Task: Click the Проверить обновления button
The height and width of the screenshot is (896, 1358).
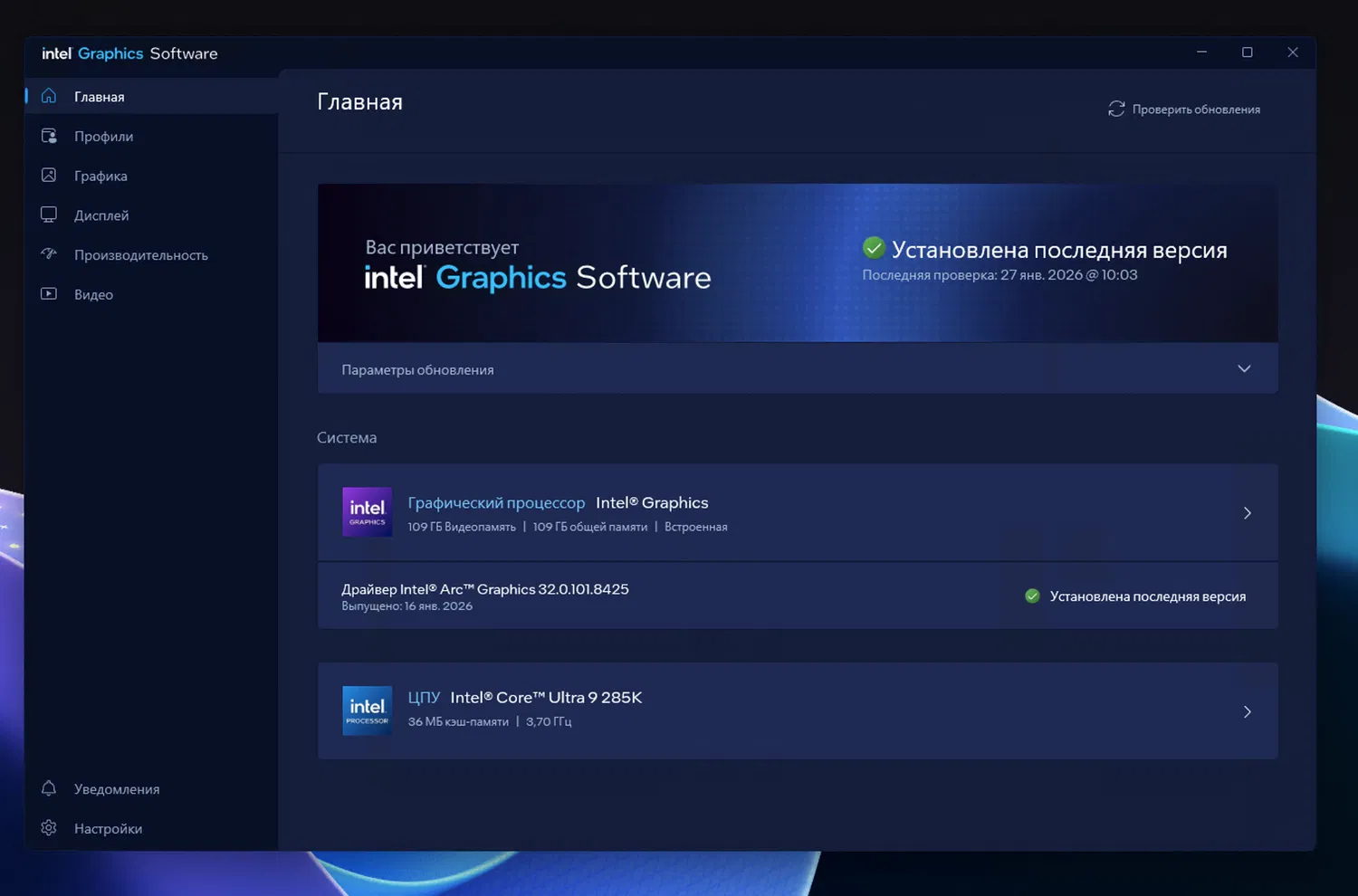Action: (1184, 109)
